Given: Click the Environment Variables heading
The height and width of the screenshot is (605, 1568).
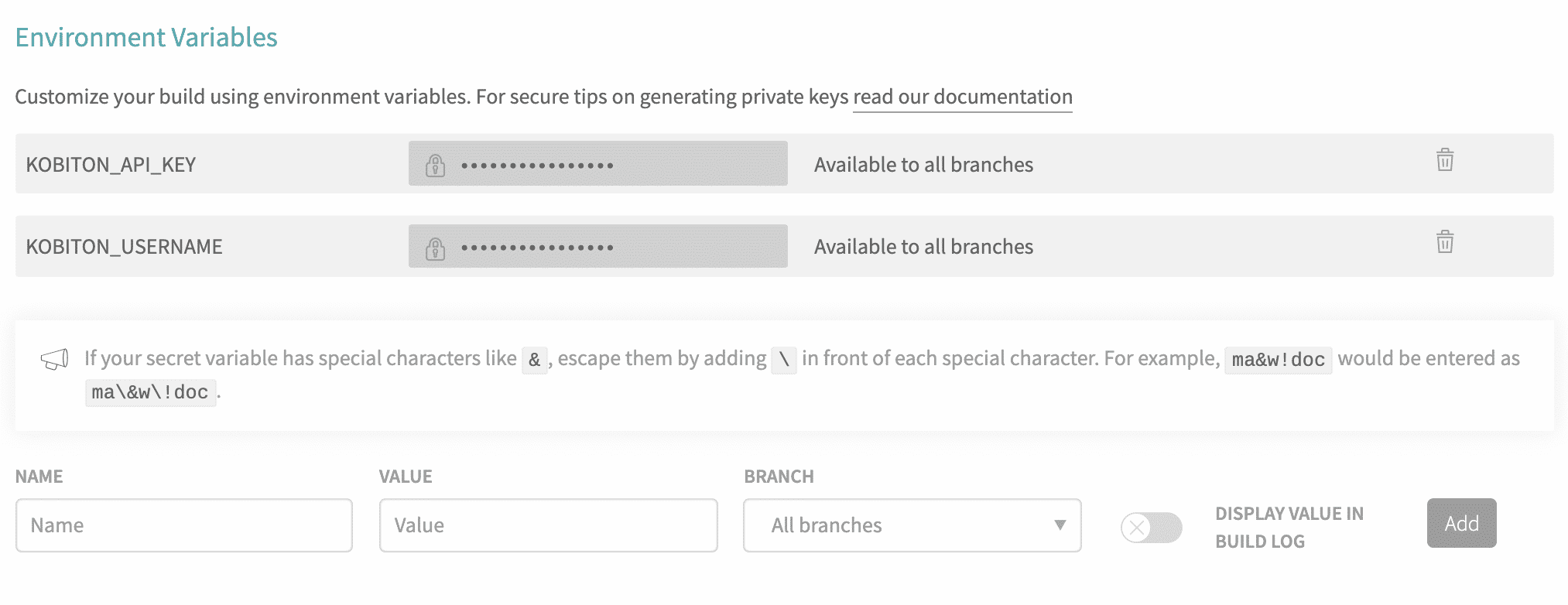Looking at the screenshot, I should coord(146,37).
